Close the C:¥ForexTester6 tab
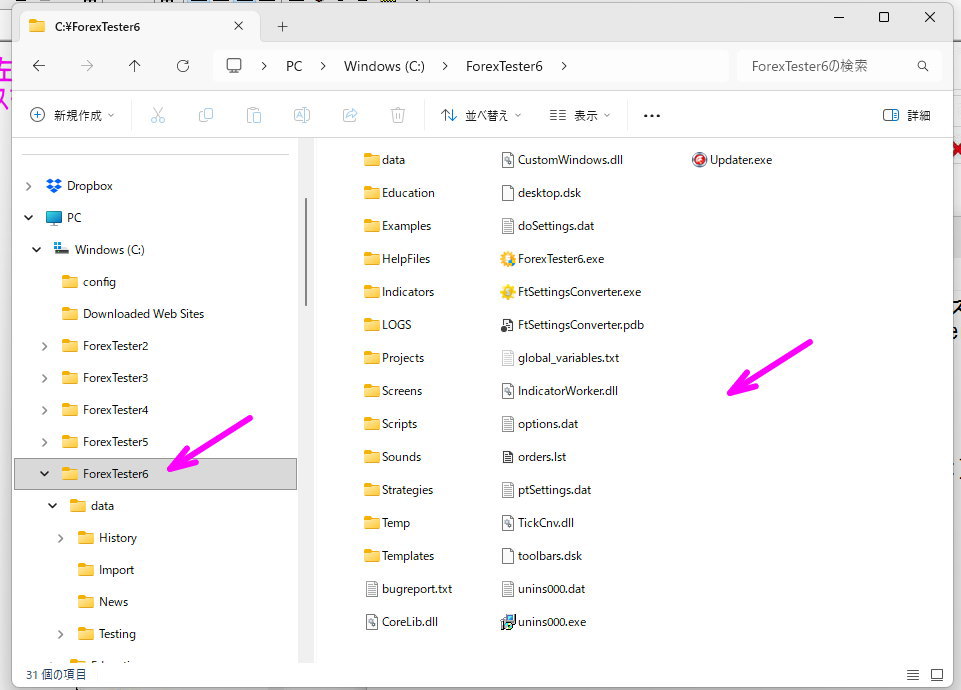The height and width of the screenshot is (690, 961). point(239,26)
